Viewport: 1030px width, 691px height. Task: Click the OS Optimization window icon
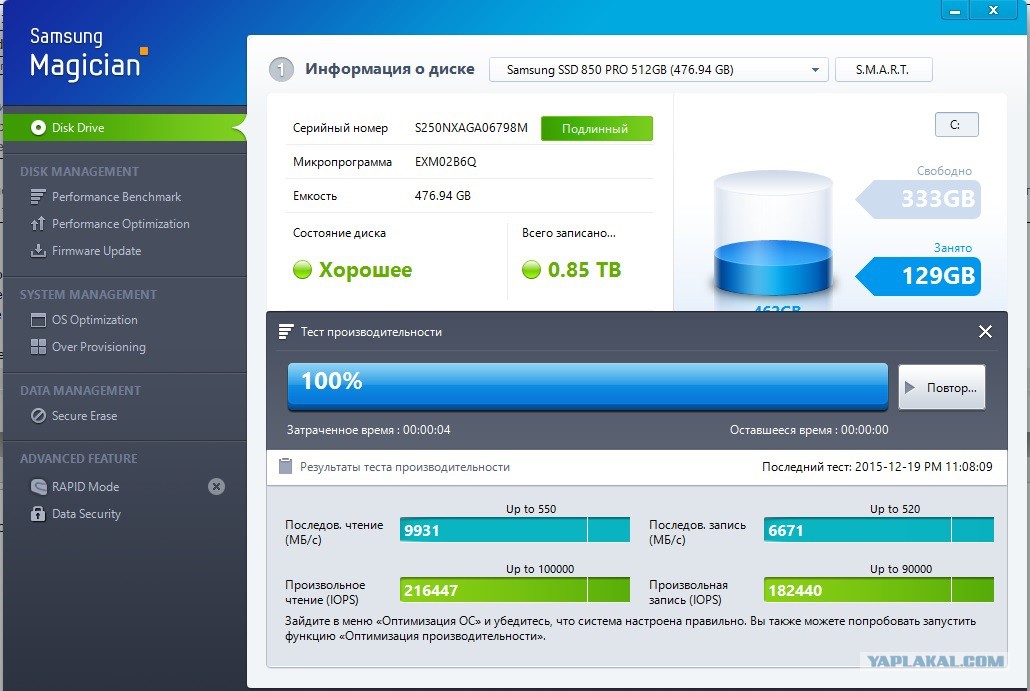click(x=38, y=320)
